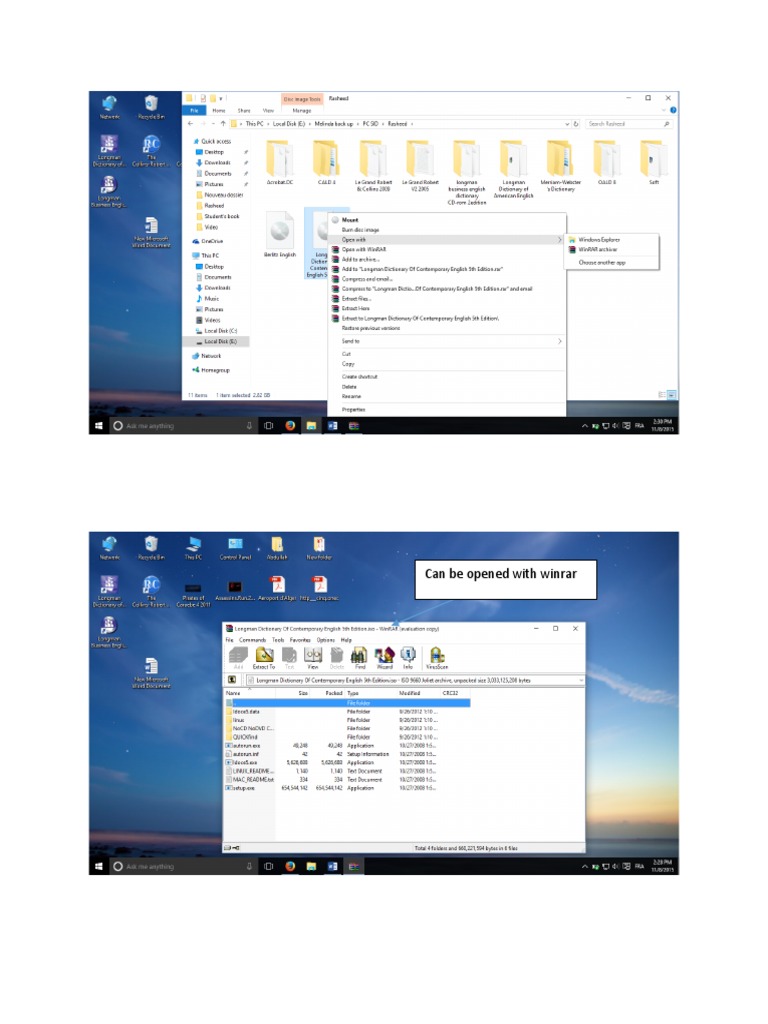Show hidden tray icons in File Explorer screenshot
Image resolution: width=768 pixels, height=1024 pixels.
tap(584, 426)
